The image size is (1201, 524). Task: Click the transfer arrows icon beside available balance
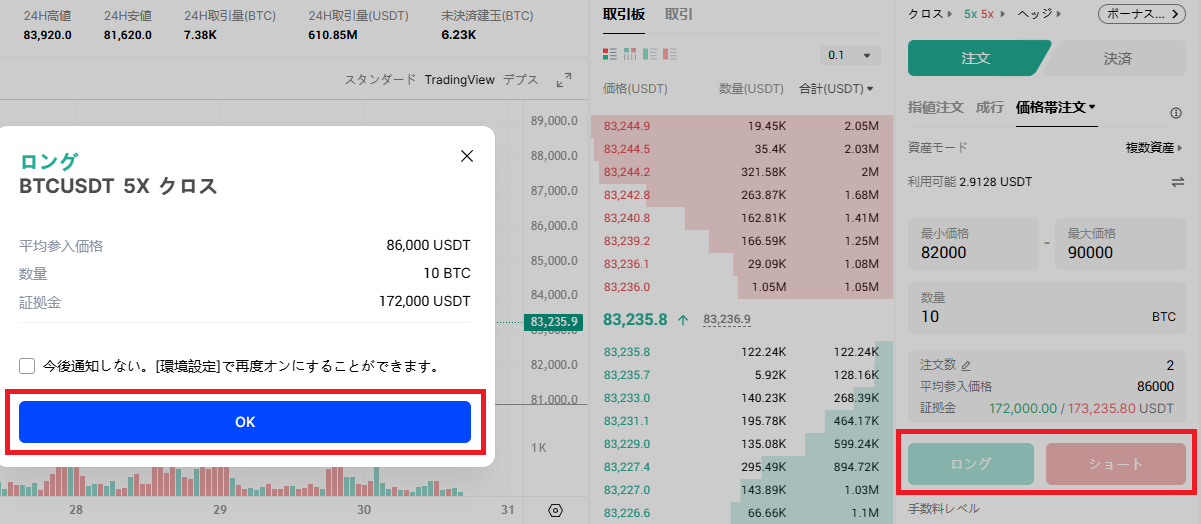[1177, 182]
